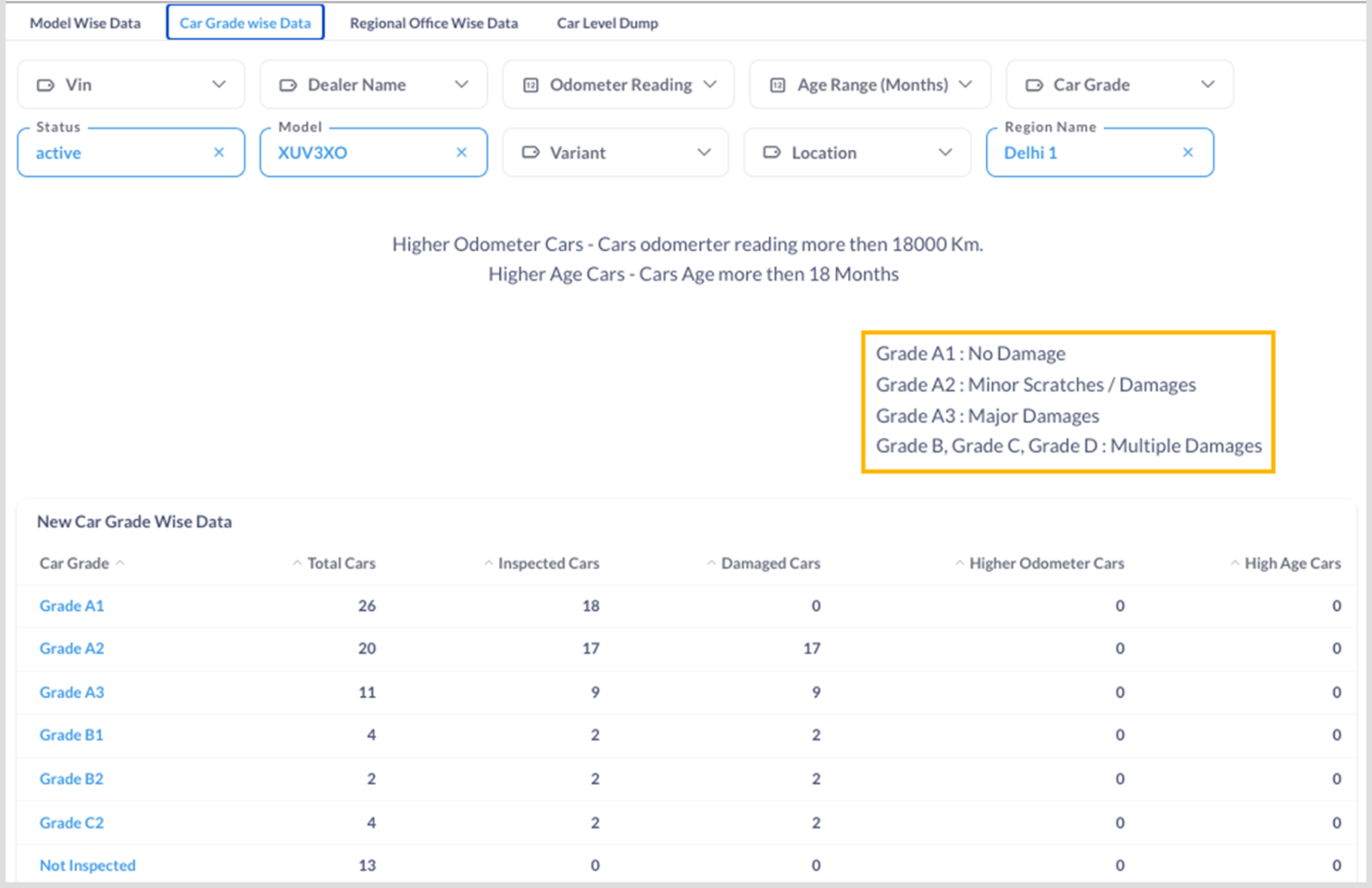
Task: Open the Variant dropdown
Action: point(705,153)
